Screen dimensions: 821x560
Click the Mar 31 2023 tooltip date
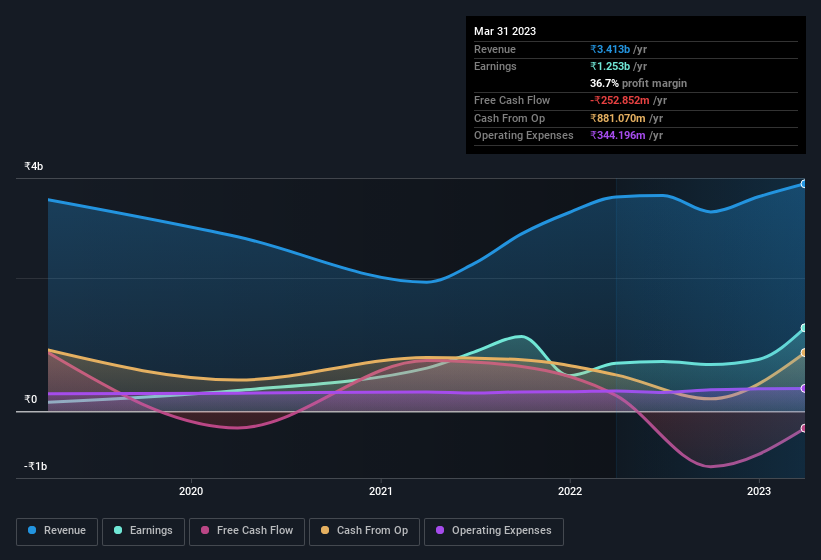(505, 31)
